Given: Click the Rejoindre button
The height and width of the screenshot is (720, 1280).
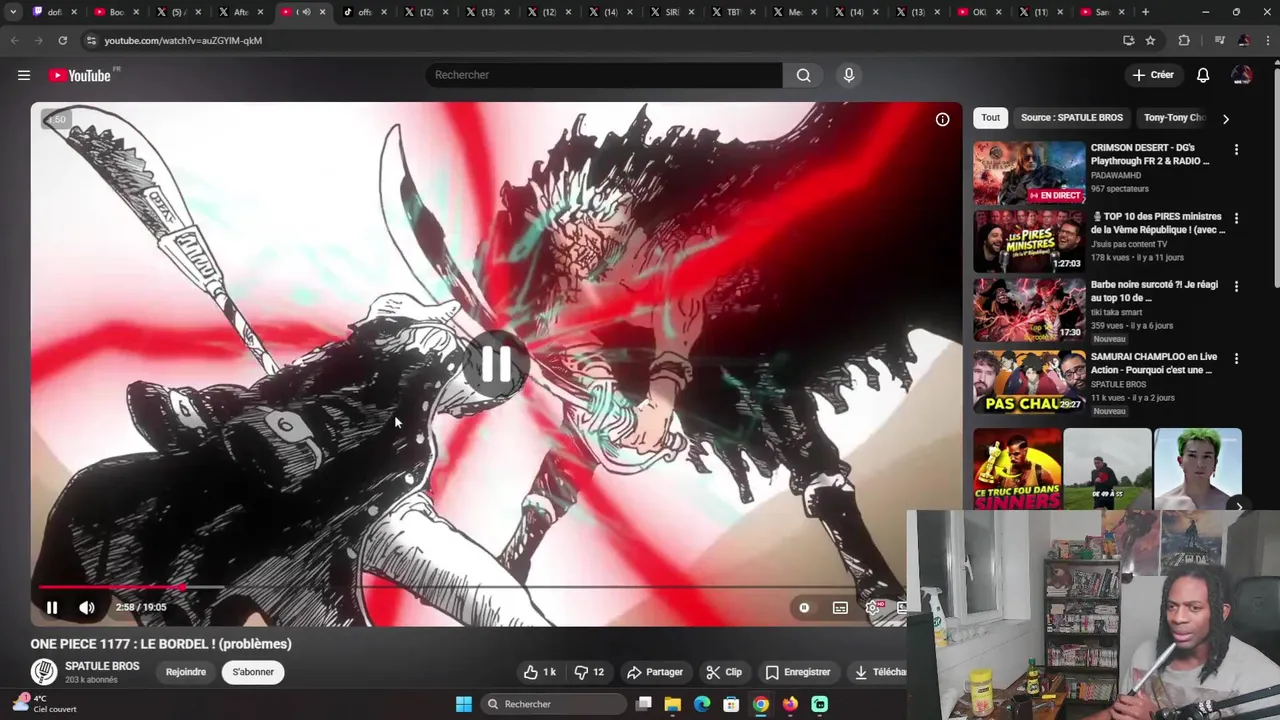Looking at the screenshot, I should tap(186, 672).
